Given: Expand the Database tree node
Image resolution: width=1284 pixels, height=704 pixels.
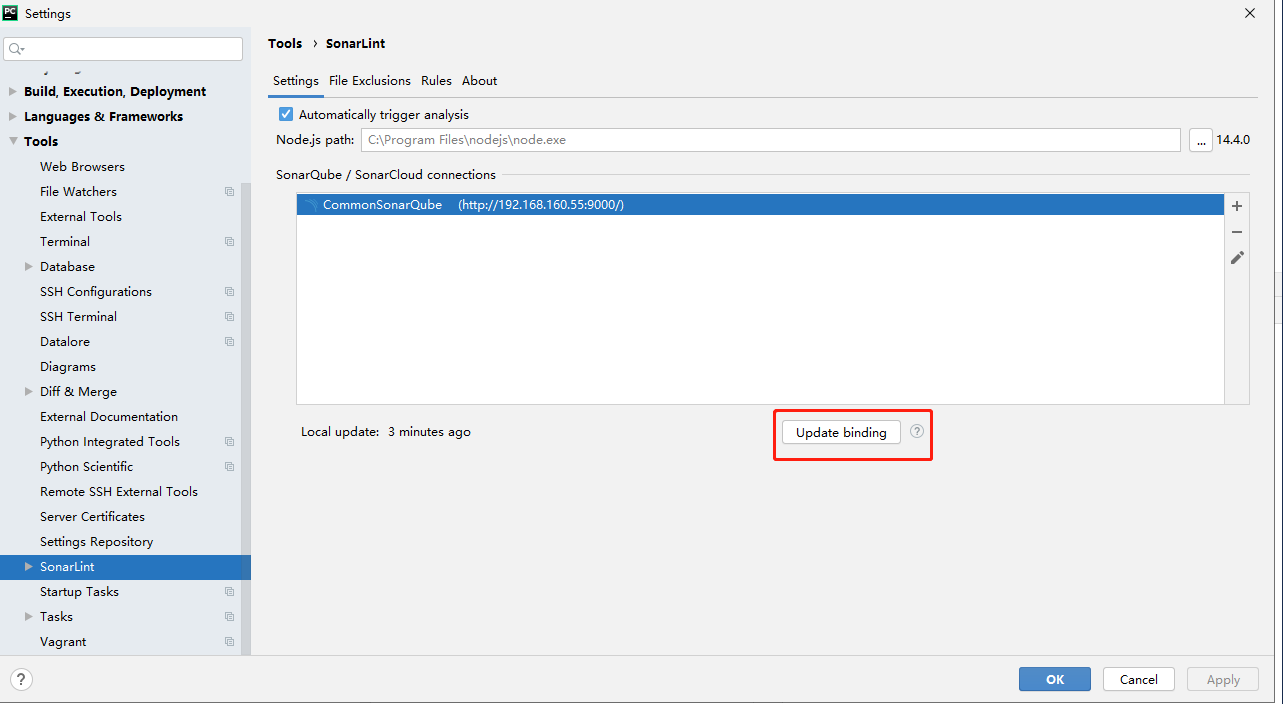Looking at the screenshot, I should tap(29, 267).
